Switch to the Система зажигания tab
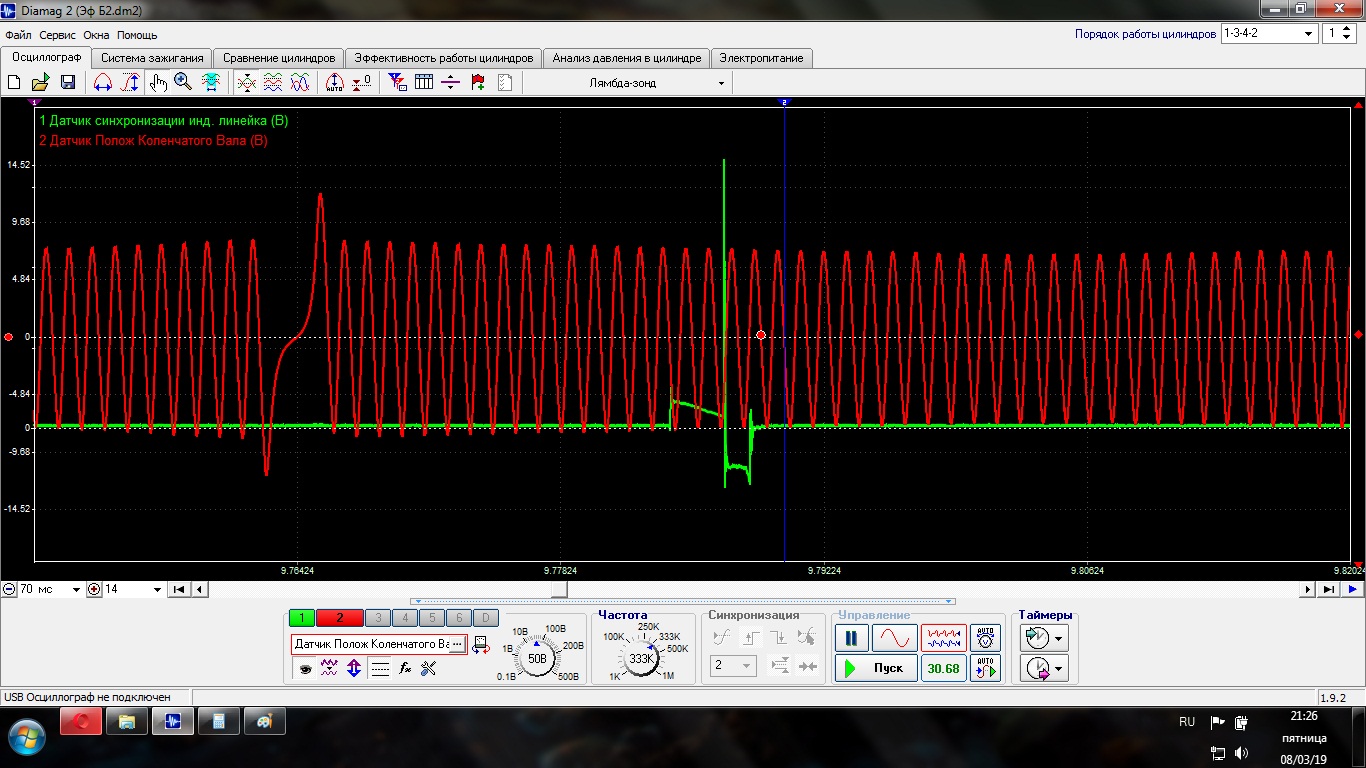The image size is (1366, 768). (152, 58)
